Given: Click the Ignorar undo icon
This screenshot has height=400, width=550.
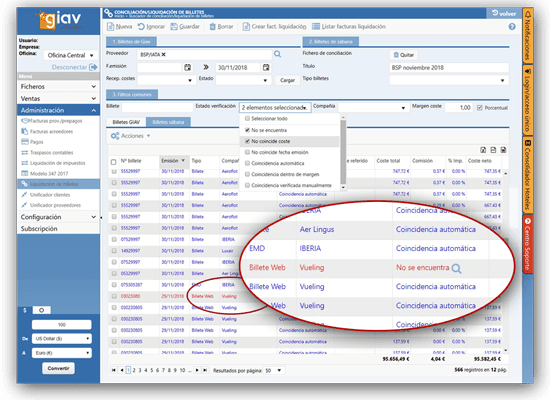Looking at the screenshot, I should click(141, 27).
